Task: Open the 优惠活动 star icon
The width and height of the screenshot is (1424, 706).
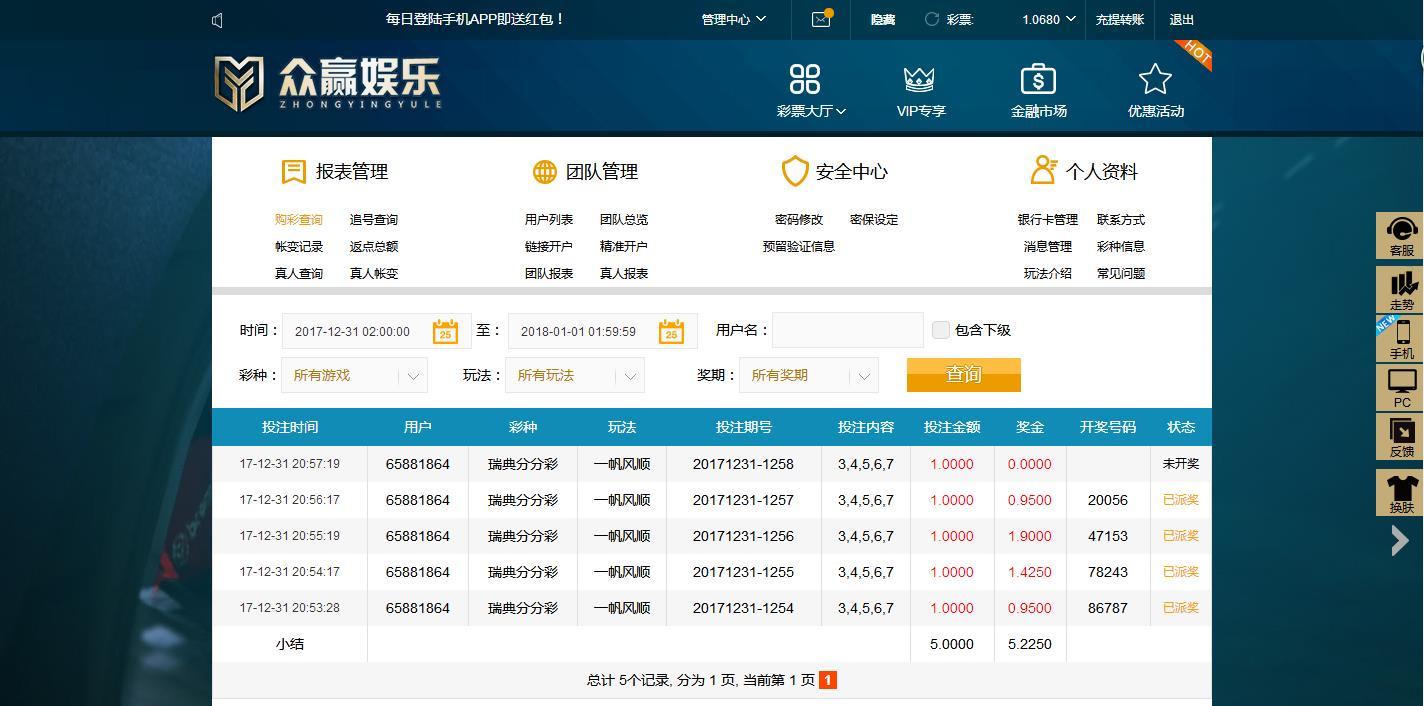Action: tap(1155, 79)
